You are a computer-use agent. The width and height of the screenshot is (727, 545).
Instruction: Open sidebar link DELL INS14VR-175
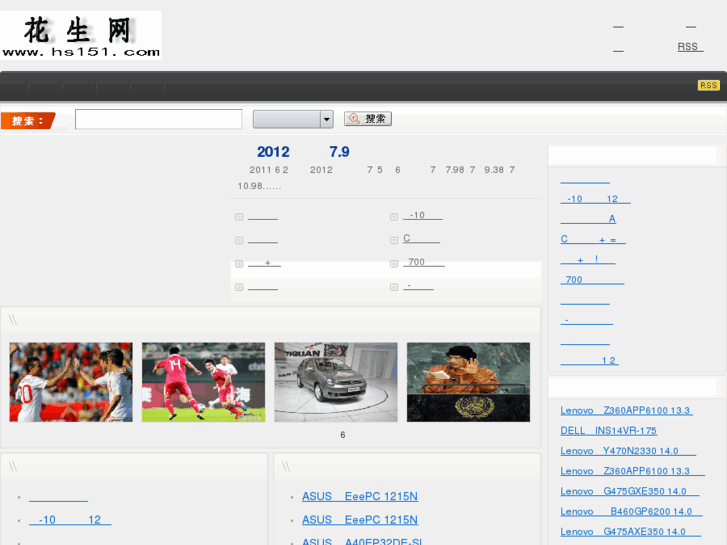coord(608,431)
